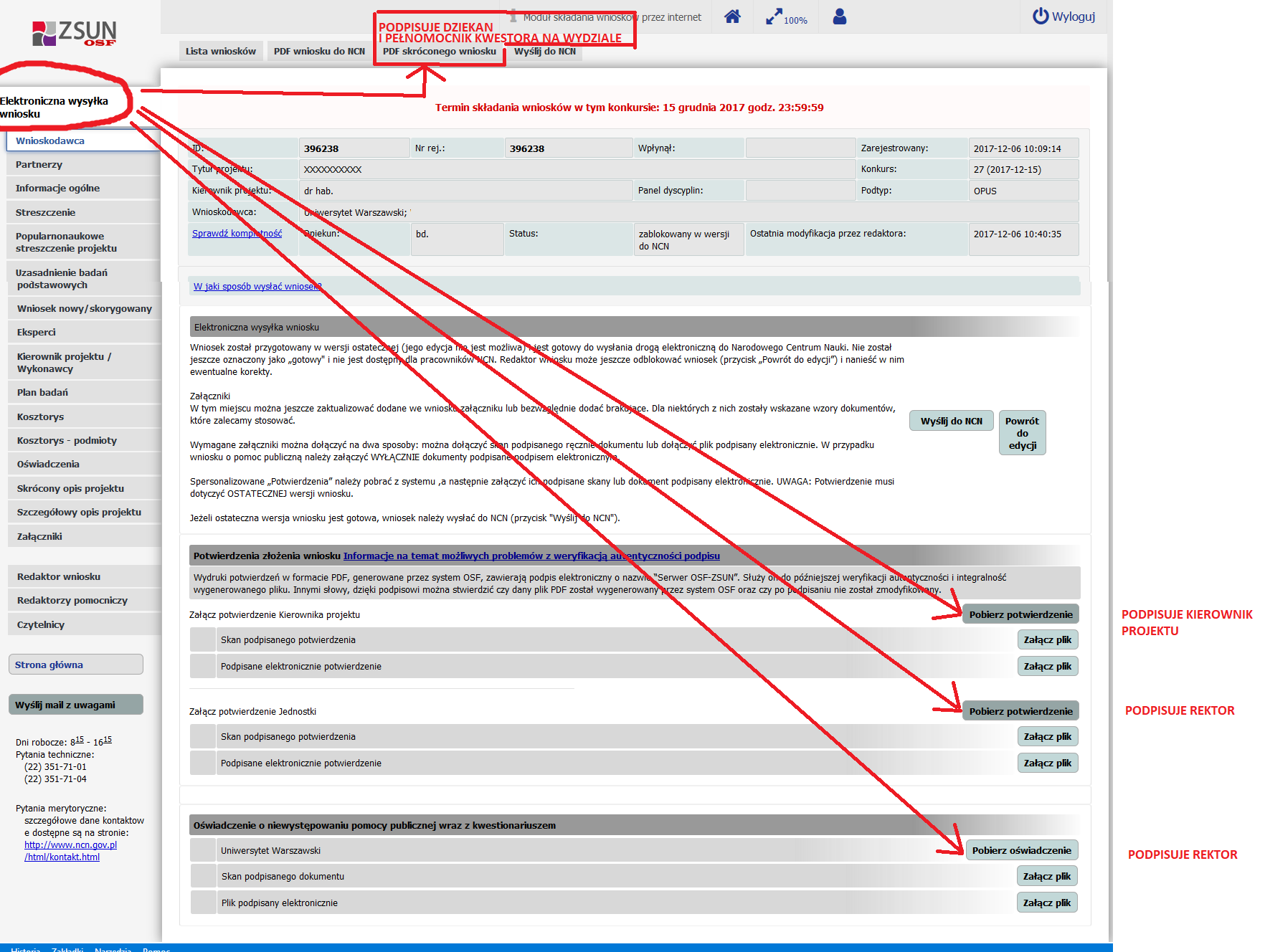Attach file for Plik podpisany elektronicznie

1046,903
